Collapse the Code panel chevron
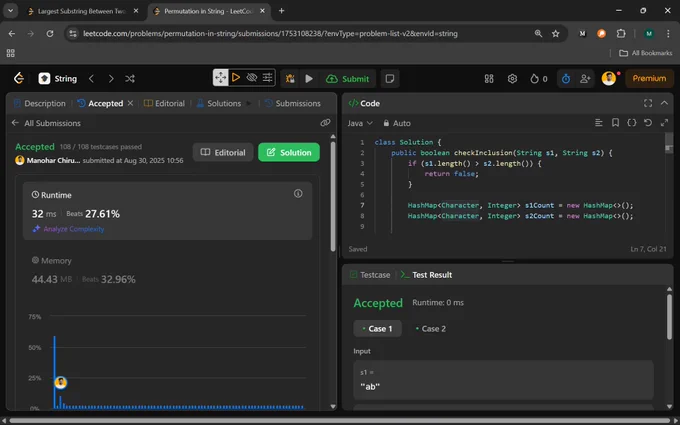 pyautogui.click(x=664, y=103)
